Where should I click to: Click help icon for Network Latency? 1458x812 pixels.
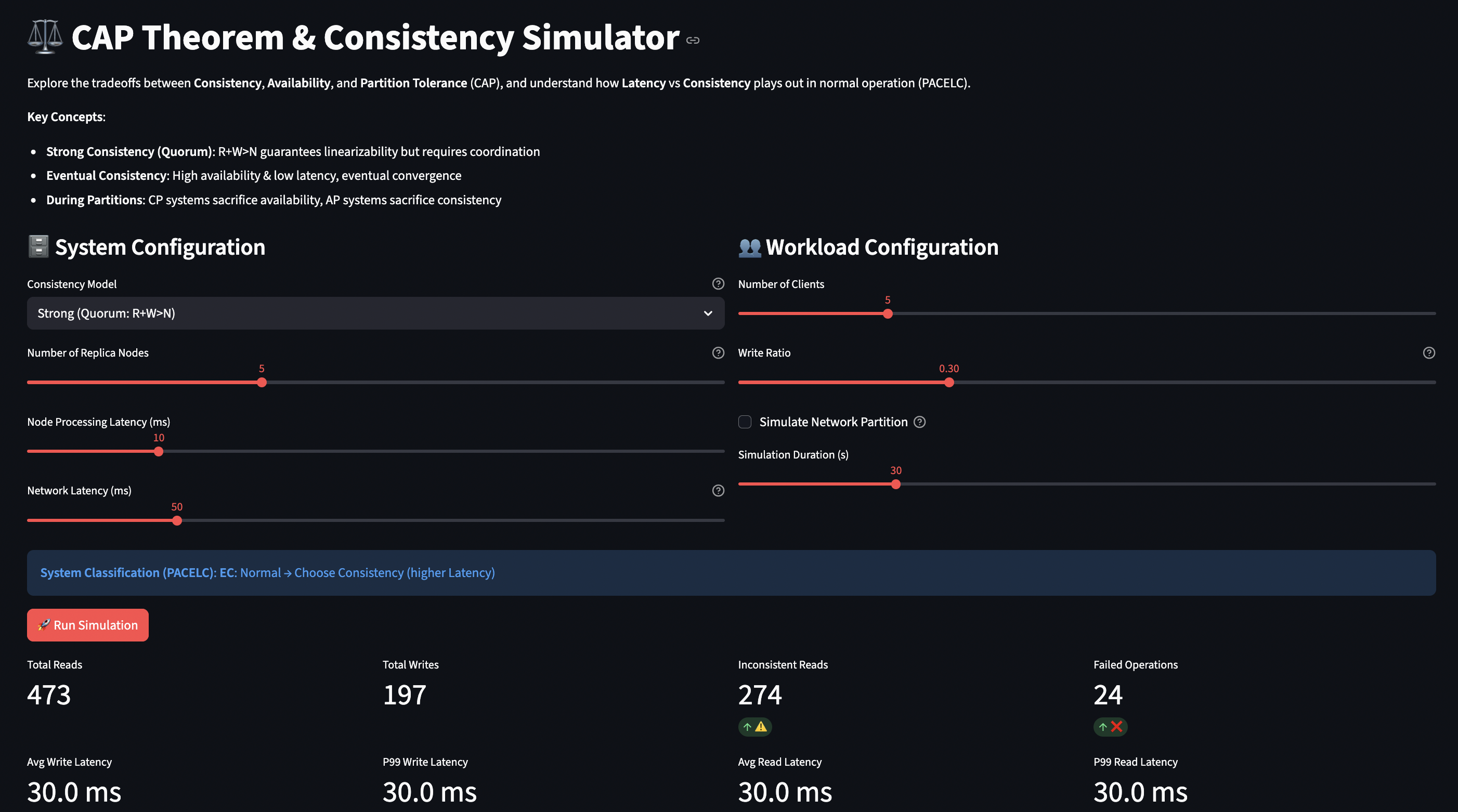pos(718,491)
